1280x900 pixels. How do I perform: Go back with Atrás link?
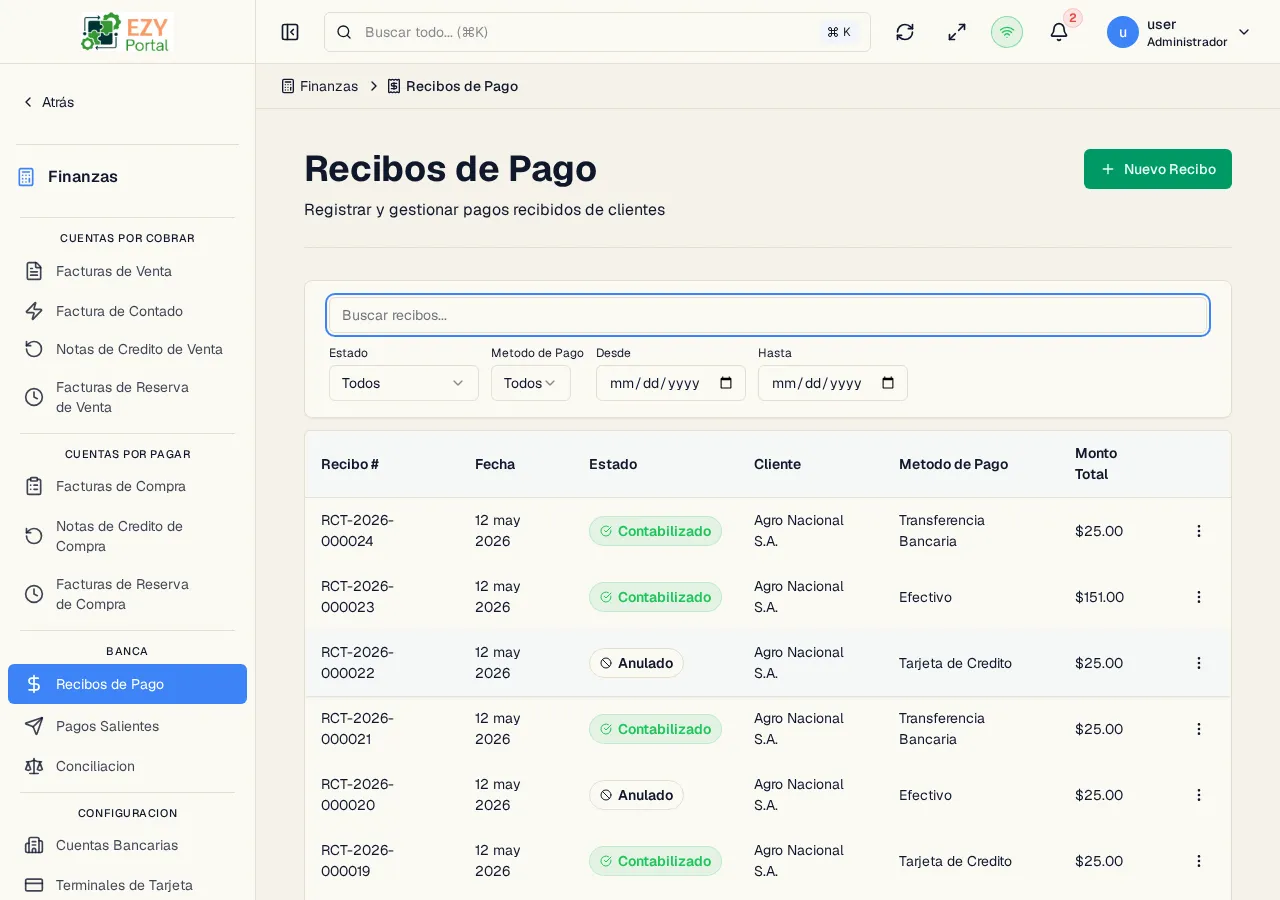48,102
